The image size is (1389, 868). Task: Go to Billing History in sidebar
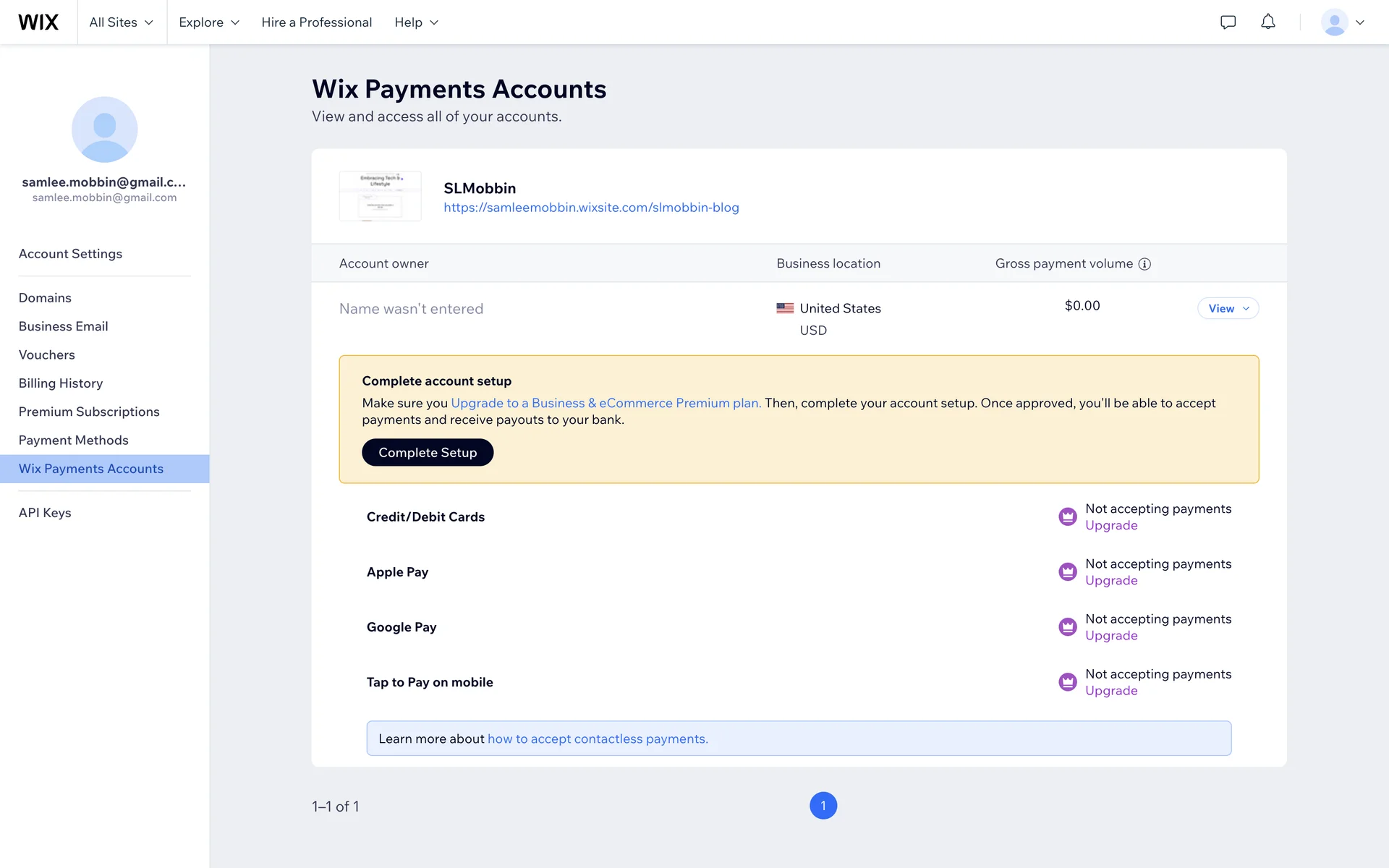point(61,383)
